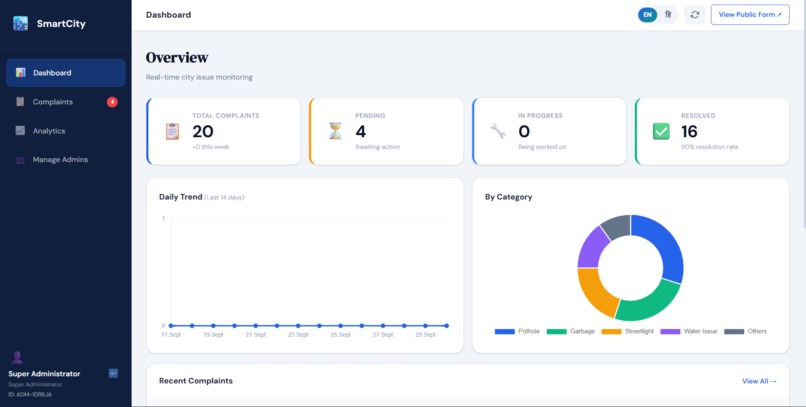Click the Manage Admins people icon
Screen dimensions: 806x407
pos(20,160)
